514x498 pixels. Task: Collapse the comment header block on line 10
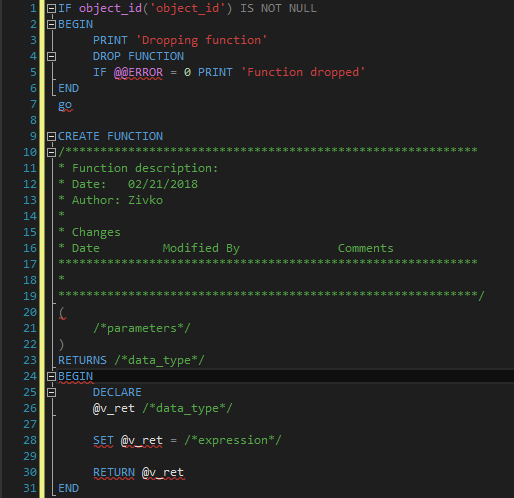click(51, 152)
